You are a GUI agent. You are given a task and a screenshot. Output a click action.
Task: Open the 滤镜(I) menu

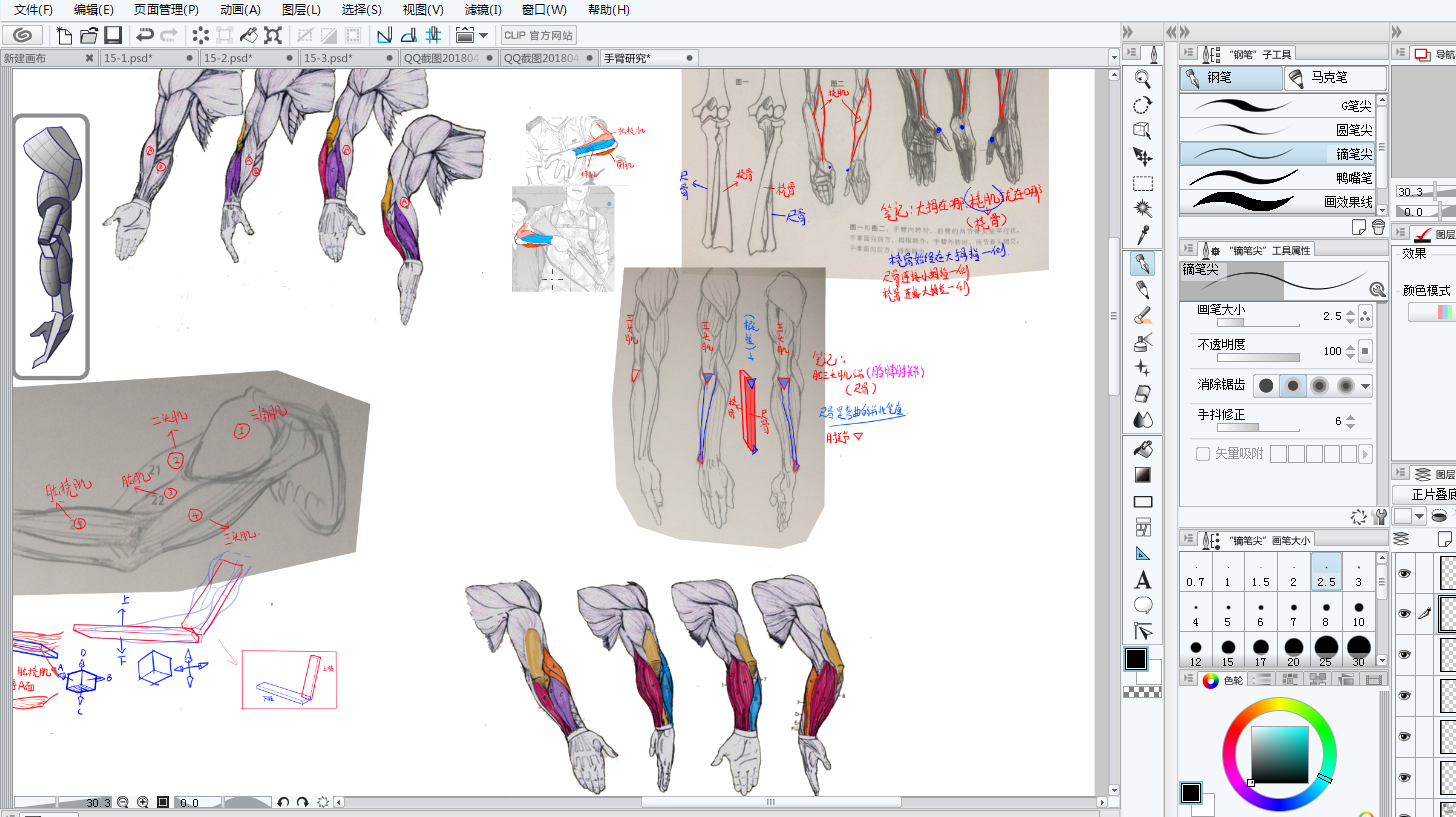[483, 10]
